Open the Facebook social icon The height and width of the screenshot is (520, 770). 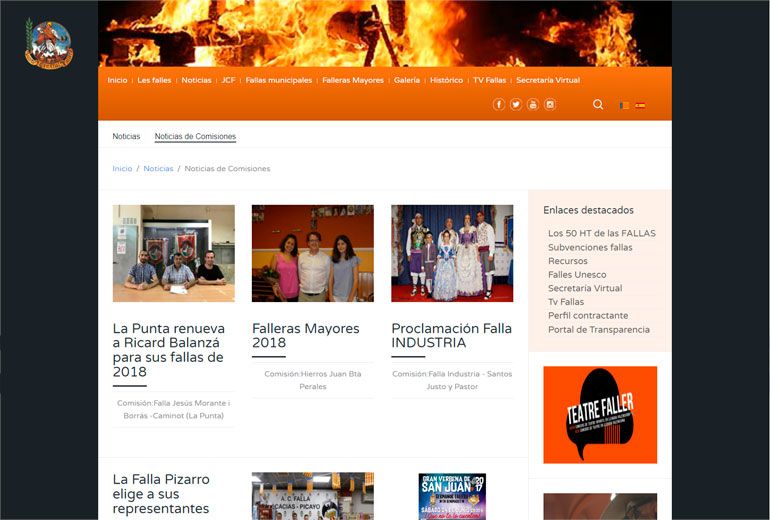499,104
